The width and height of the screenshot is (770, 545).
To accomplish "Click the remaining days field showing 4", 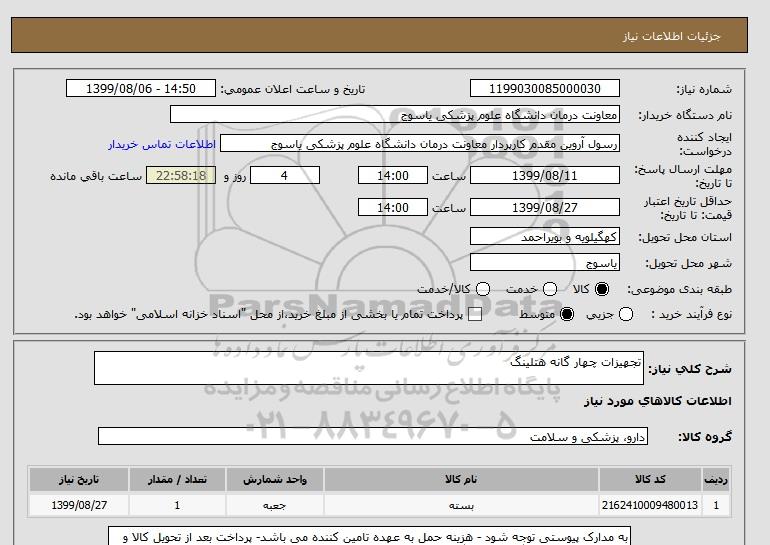I will coord(285,175).
